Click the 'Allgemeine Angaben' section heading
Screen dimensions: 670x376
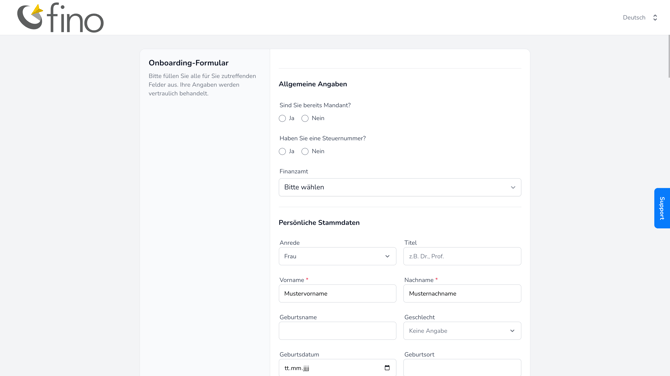click(x=313, y=84)
